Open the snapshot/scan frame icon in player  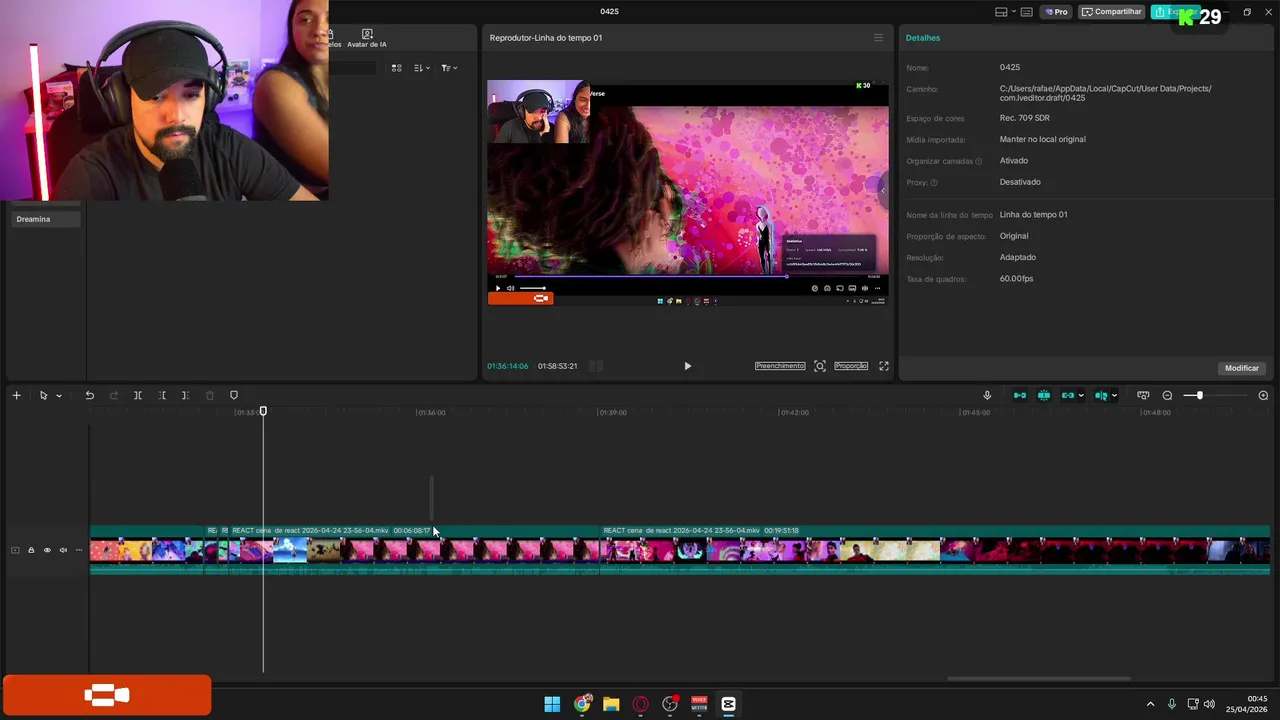tap(820, 366)
